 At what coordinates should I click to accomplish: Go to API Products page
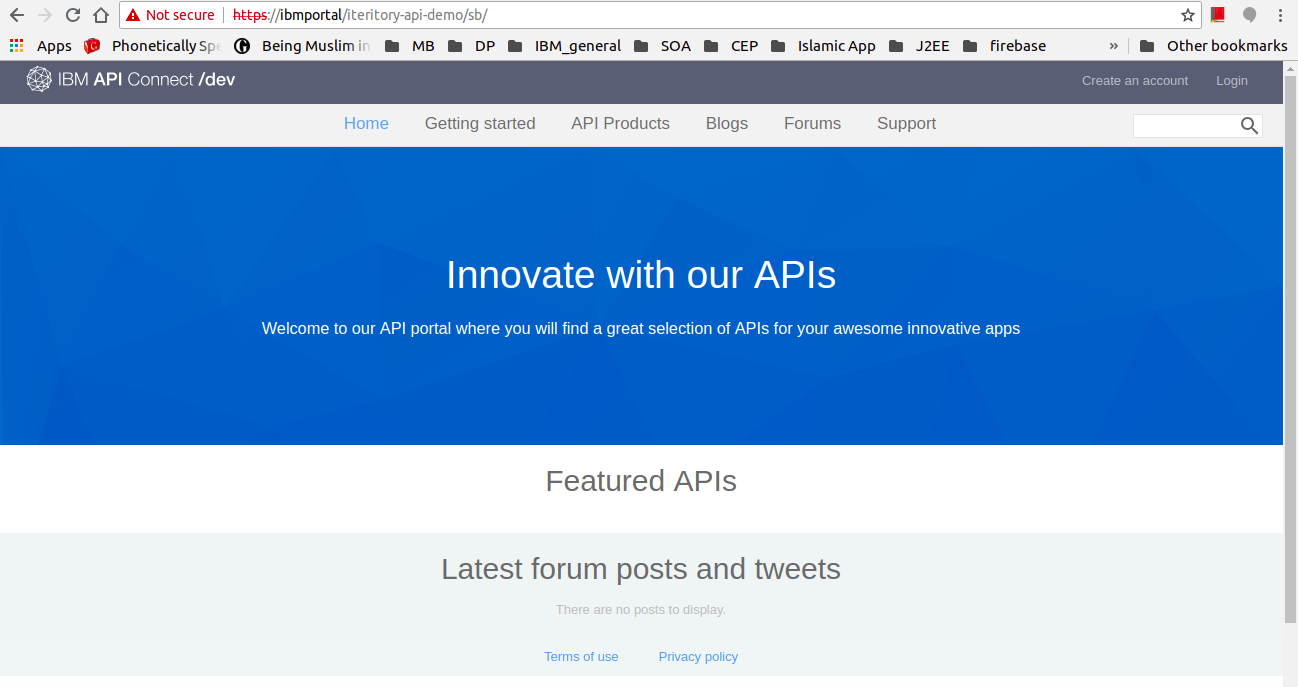(620, 124)
